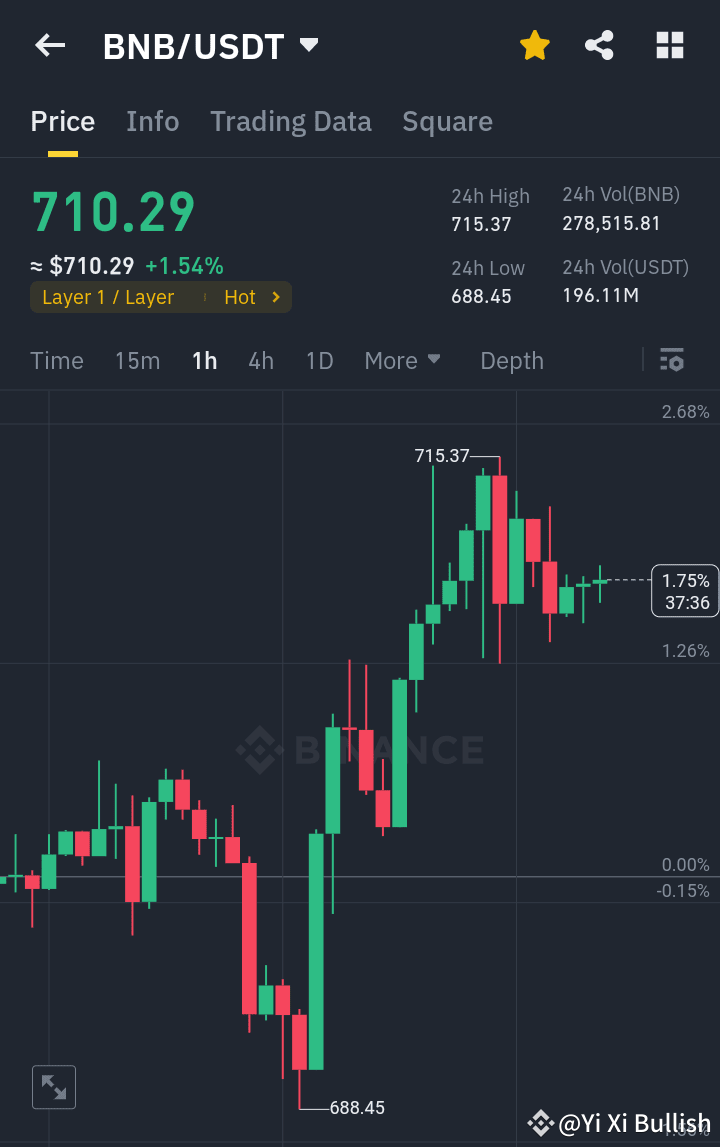
Task: Tap the back arrow to leave the chart
Action: pyautogui.click(x=50, y=45)
